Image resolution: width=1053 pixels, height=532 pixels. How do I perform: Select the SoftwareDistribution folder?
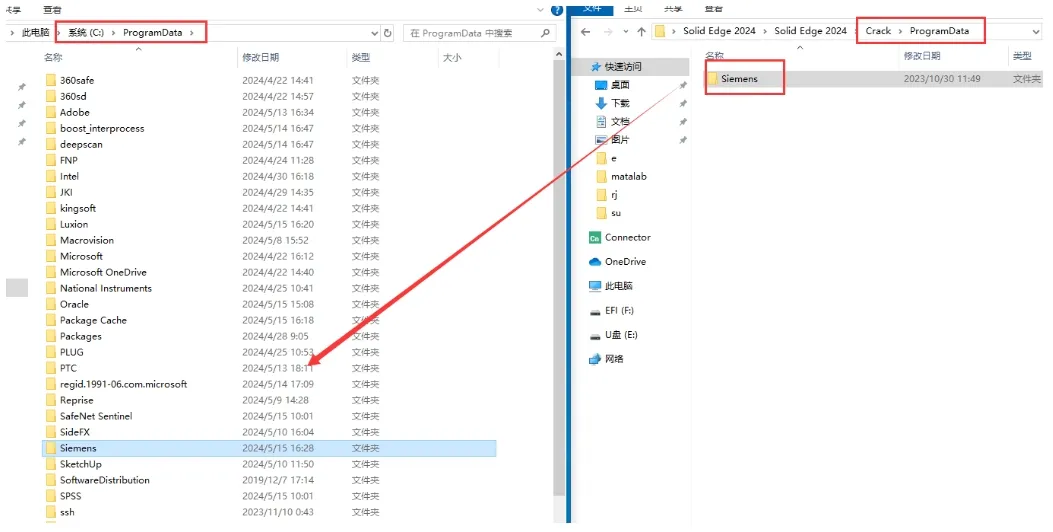click(105, 480)
